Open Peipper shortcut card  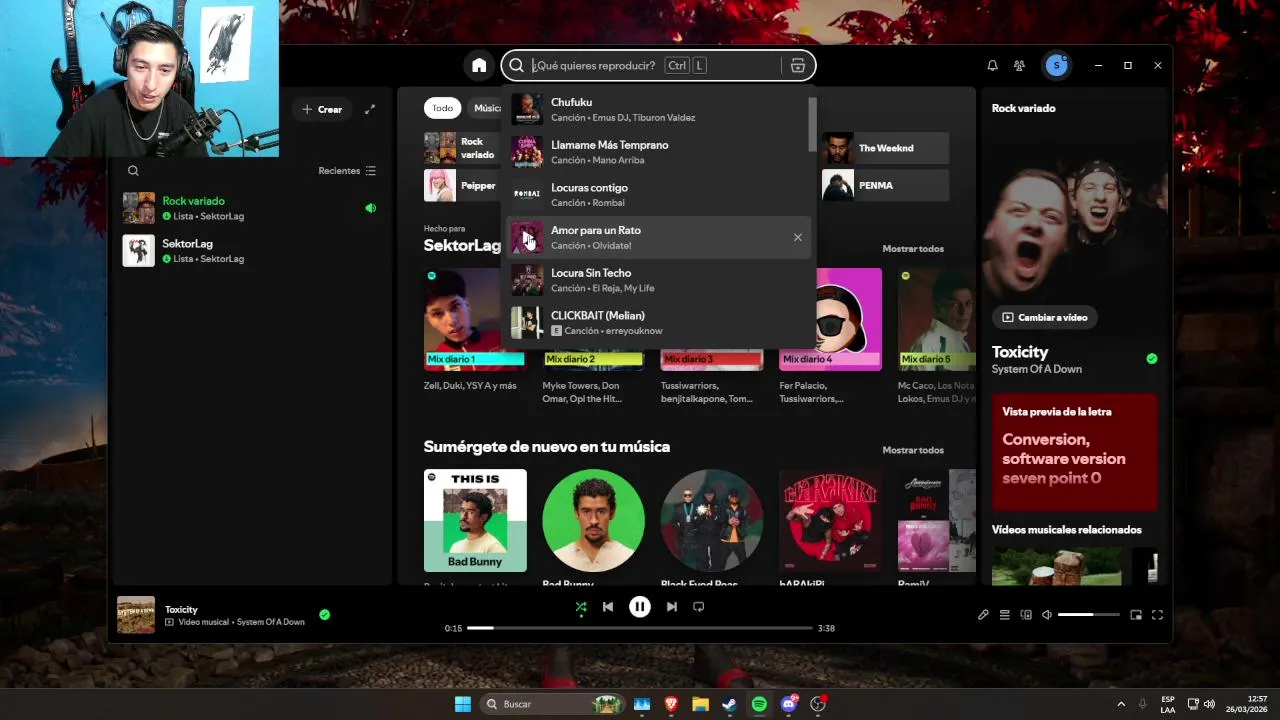462,185
